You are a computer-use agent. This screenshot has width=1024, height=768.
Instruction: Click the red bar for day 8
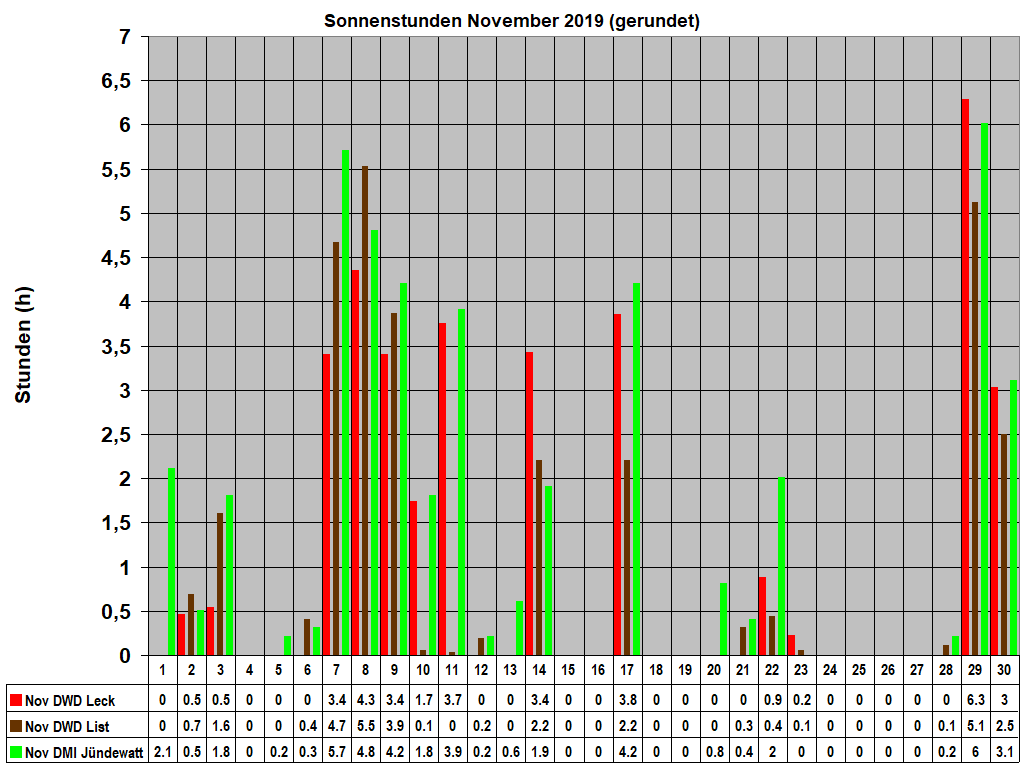(355, 463)
